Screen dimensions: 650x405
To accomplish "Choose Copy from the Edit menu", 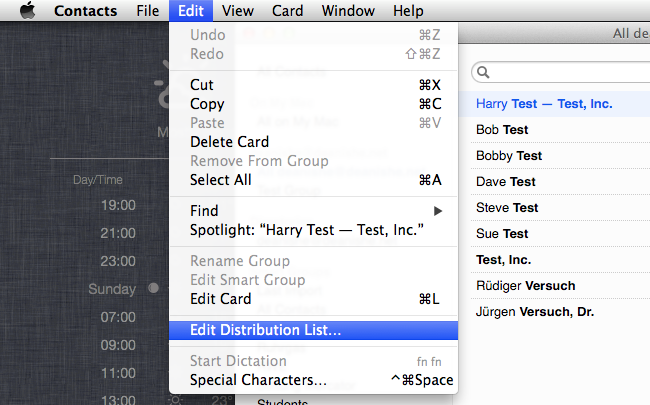I will [313, 104].
